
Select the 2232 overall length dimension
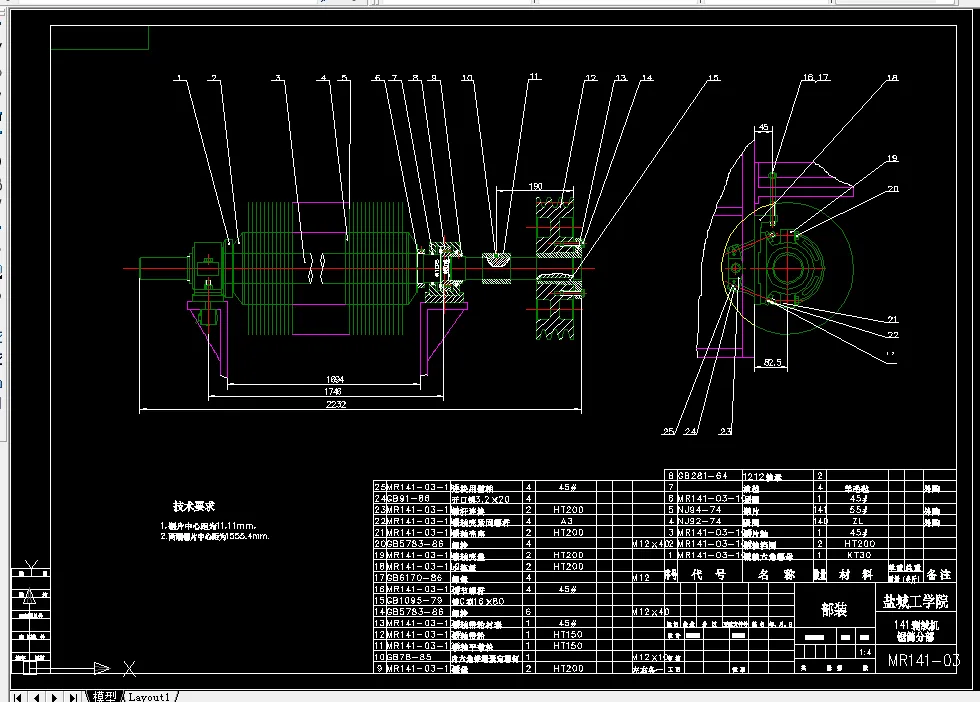(336, 404)
